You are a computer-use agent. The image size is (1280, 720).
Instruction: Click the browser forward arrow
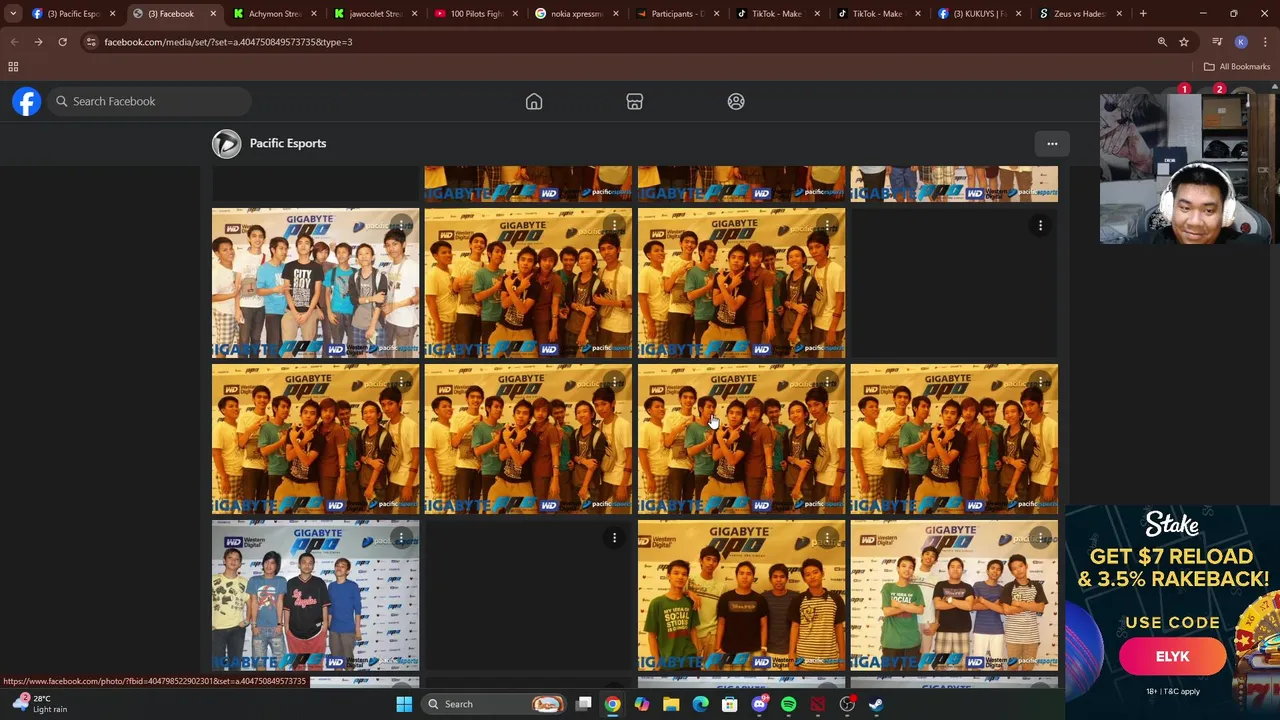pos(38,42)
